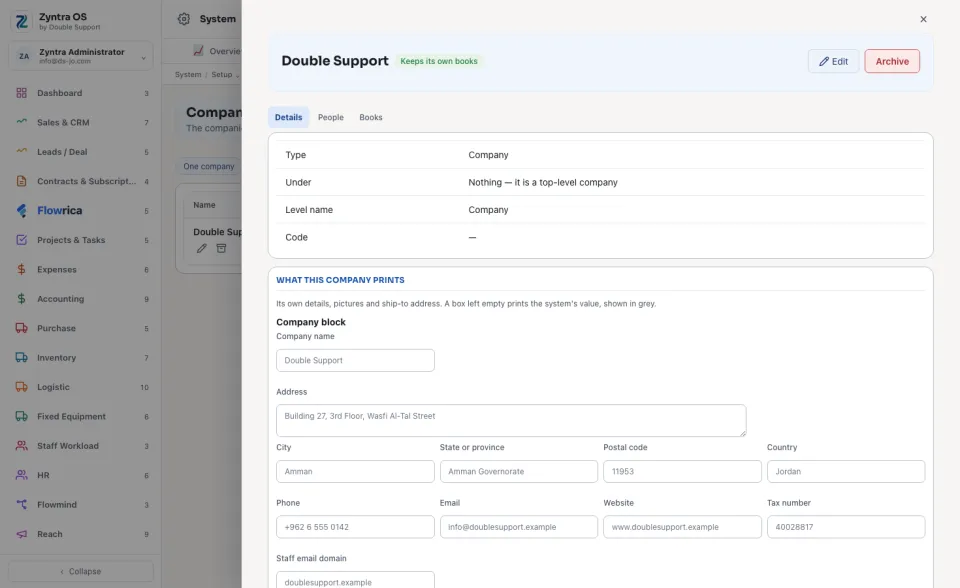Click the "Keeps its own books" badge
960x588 pixels.
click(439, 61)
